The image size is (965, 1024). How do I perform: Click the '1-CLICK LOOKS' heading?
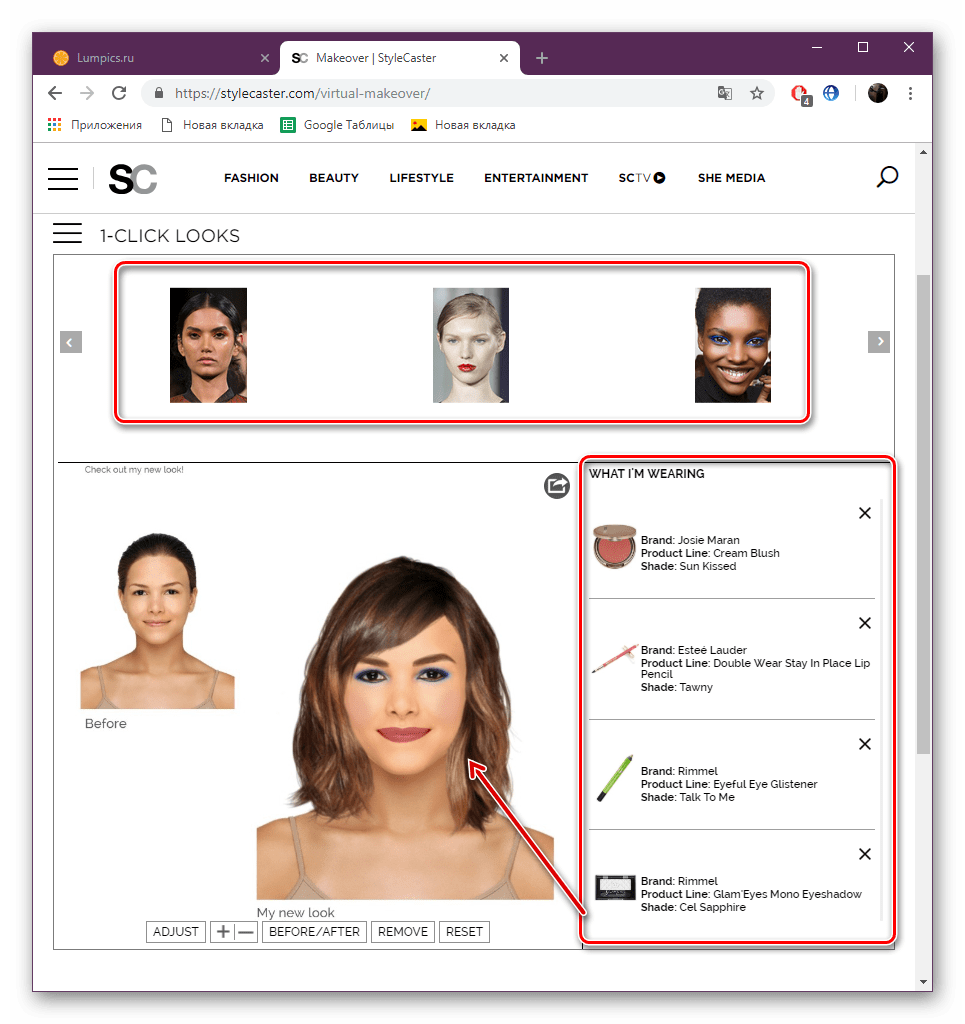(x=170, y=236)
